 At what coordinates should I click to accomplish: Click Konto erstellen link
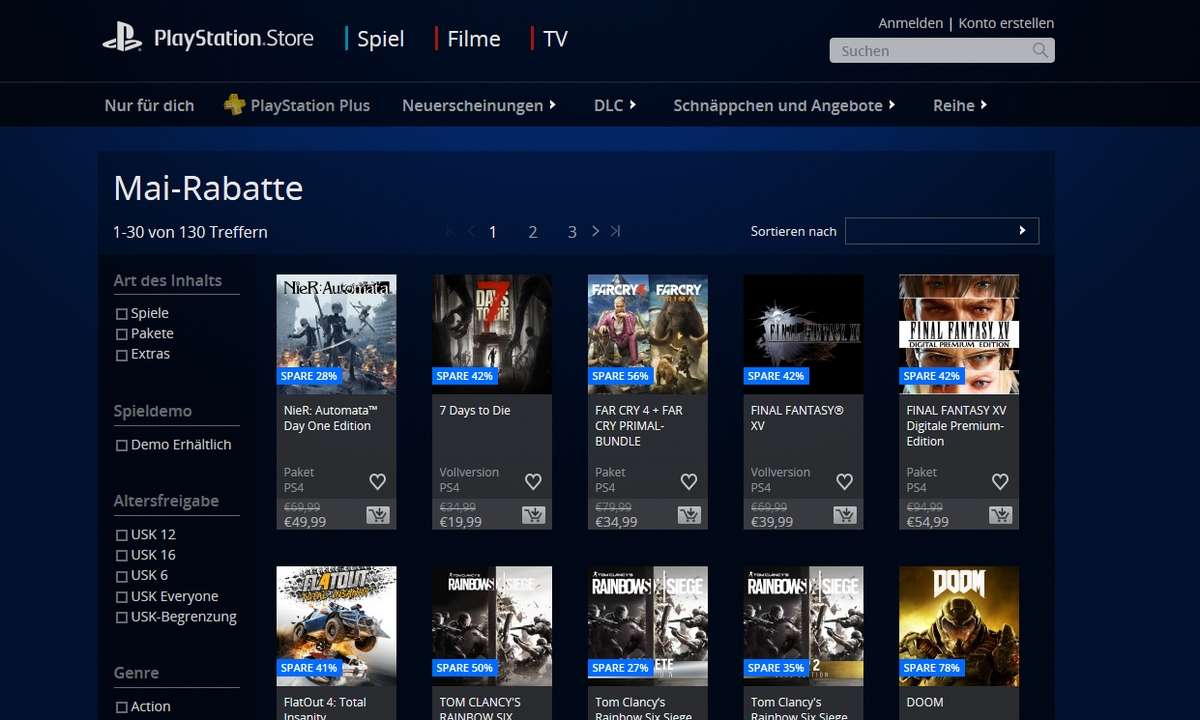(x=1006, y=23)
